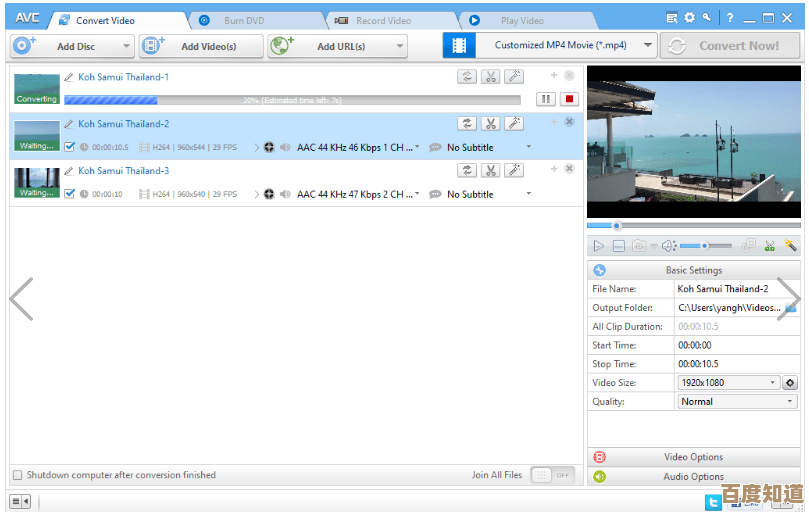Click the gear icon beside Video Size
Viewport: 809px width, 512px height.
(790, 383)
